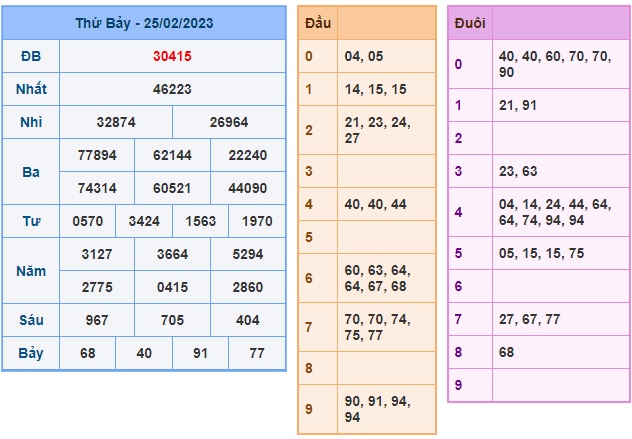Click '05, 15, 15, 75' in Đuôi table
632x439 pixels.
pyautogui.click(x=541, y=254)
